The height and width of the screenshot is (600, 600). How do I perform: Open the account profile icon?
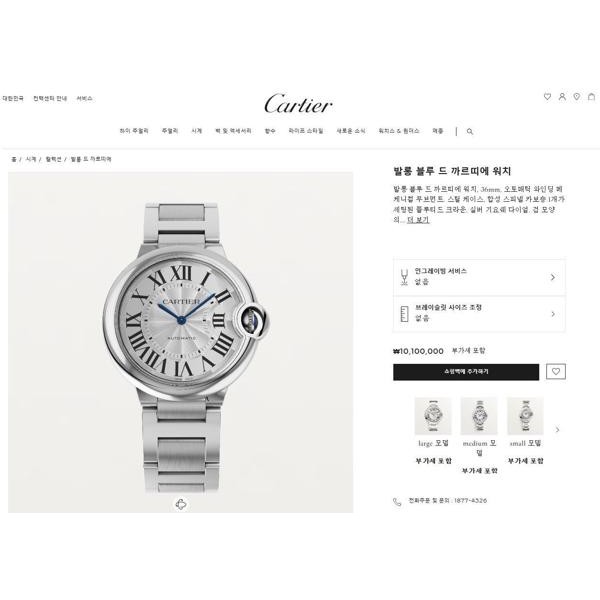(562, 97)
